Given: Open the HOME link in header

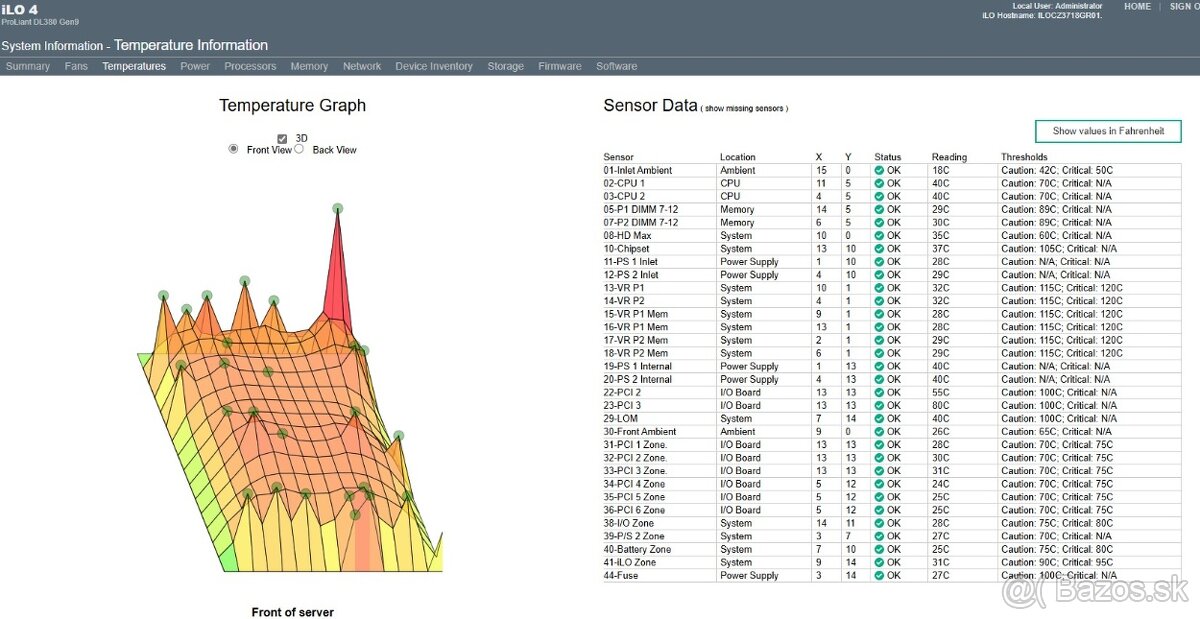Looking at the screenshot, I should (x=1137, y=6).
